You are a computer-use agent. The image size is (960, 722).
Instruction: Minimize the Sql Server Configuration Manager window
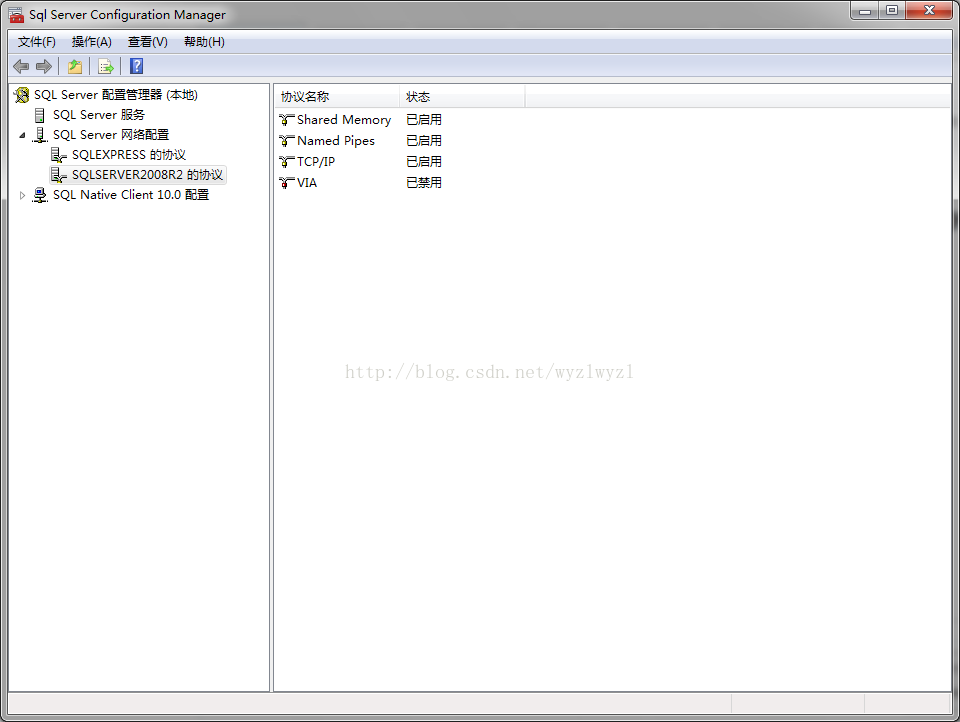coord(864,10)
